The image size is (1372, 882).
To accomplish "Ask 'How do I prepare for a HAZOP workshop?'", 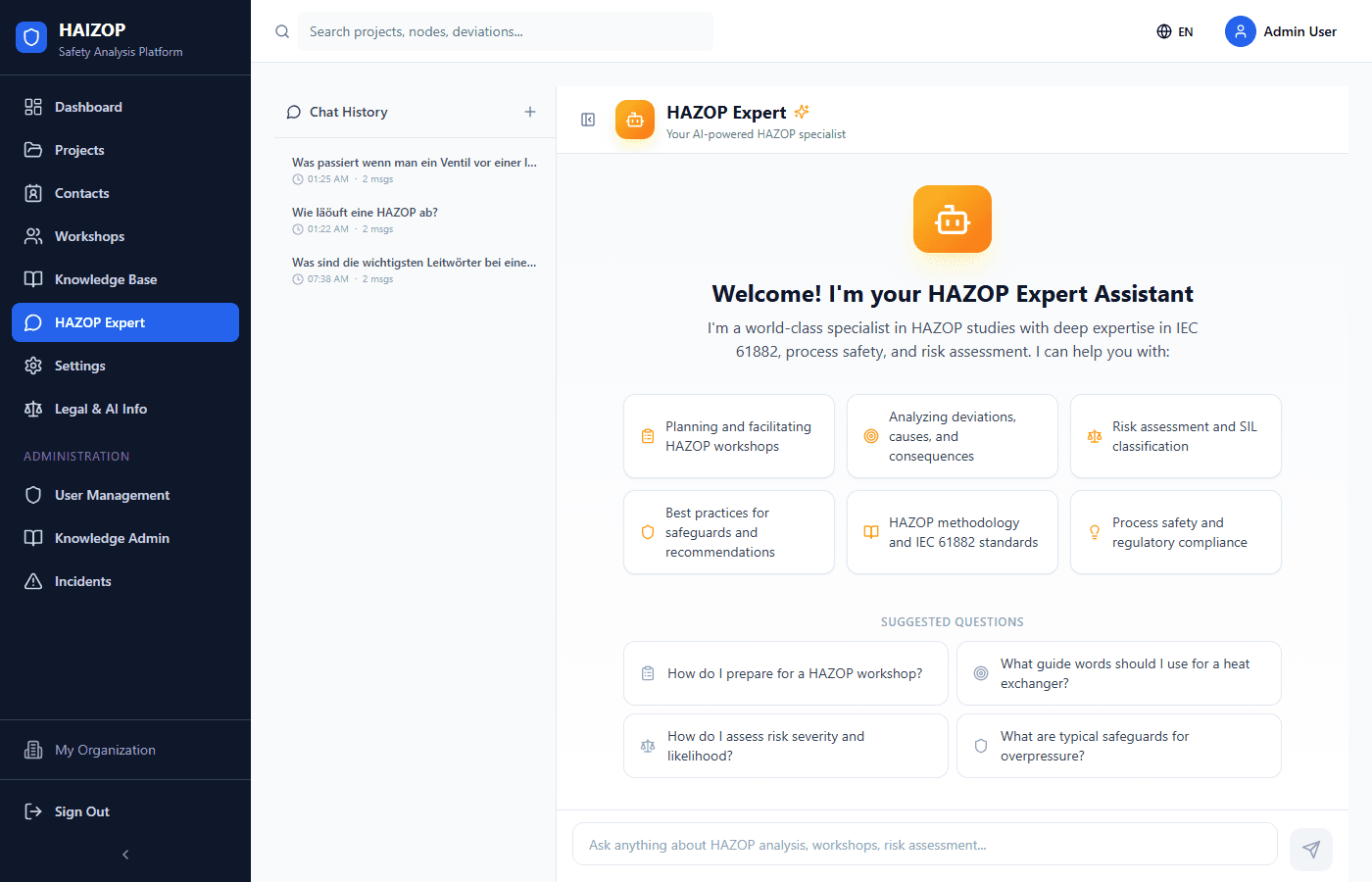I will 785,673.
